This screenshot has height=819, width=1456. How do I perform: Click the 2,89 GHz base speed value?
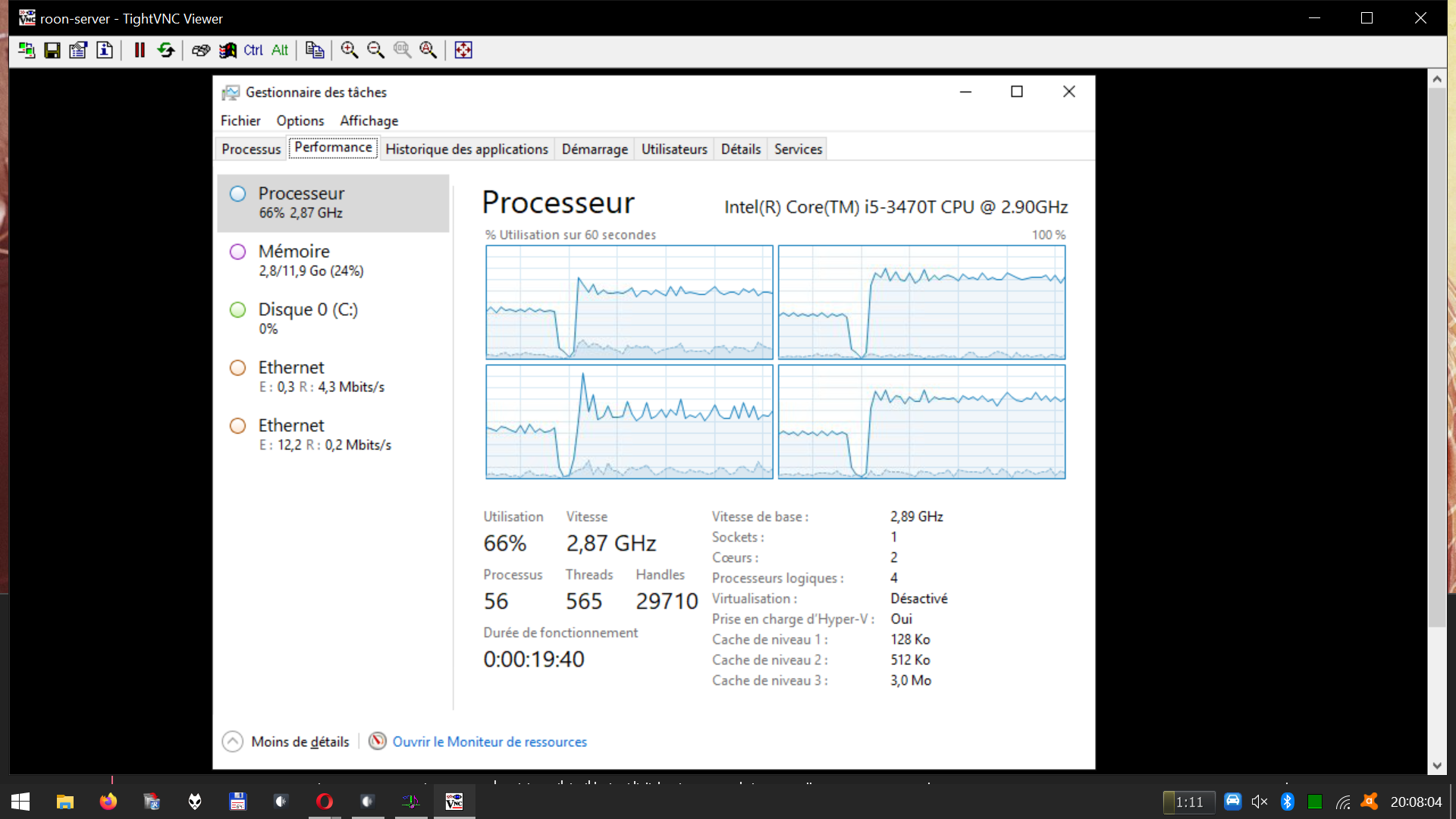pyautogui.click(x=917, y=516)
